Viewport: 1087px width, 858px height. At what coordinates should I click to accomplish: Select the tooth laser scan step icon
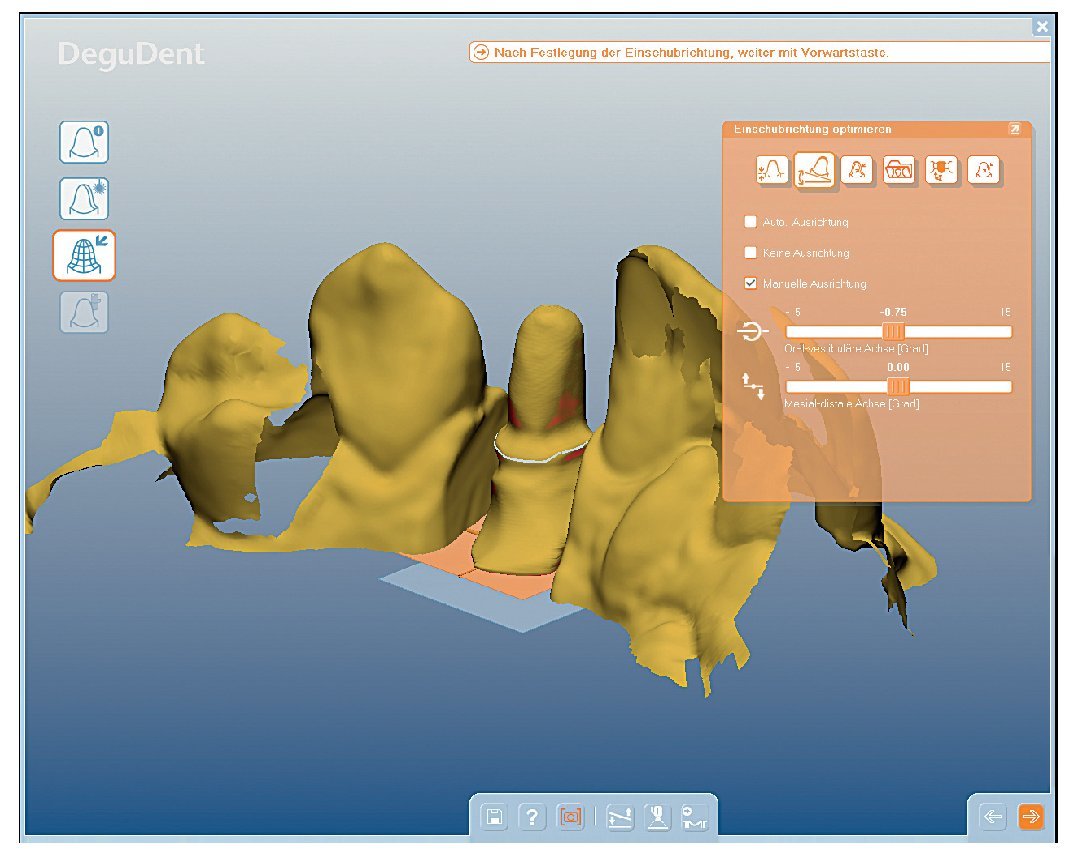pos(84,198)
